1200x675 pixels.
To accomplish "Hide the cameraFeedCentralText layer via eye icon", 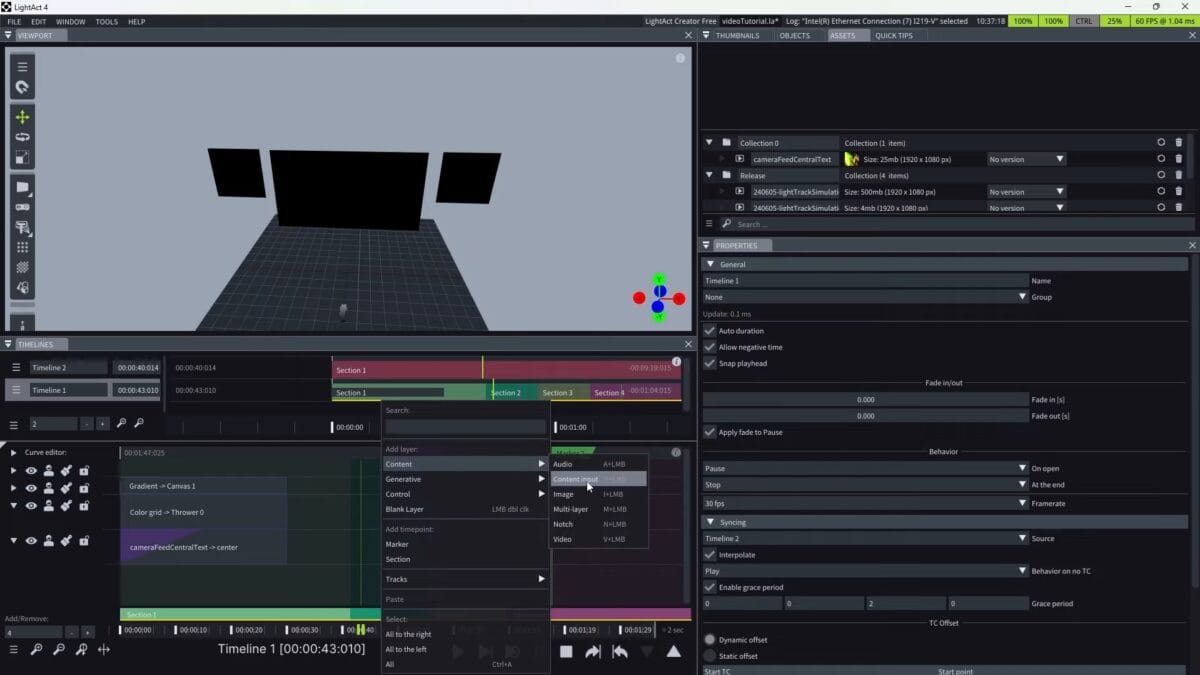I will 31,541.
